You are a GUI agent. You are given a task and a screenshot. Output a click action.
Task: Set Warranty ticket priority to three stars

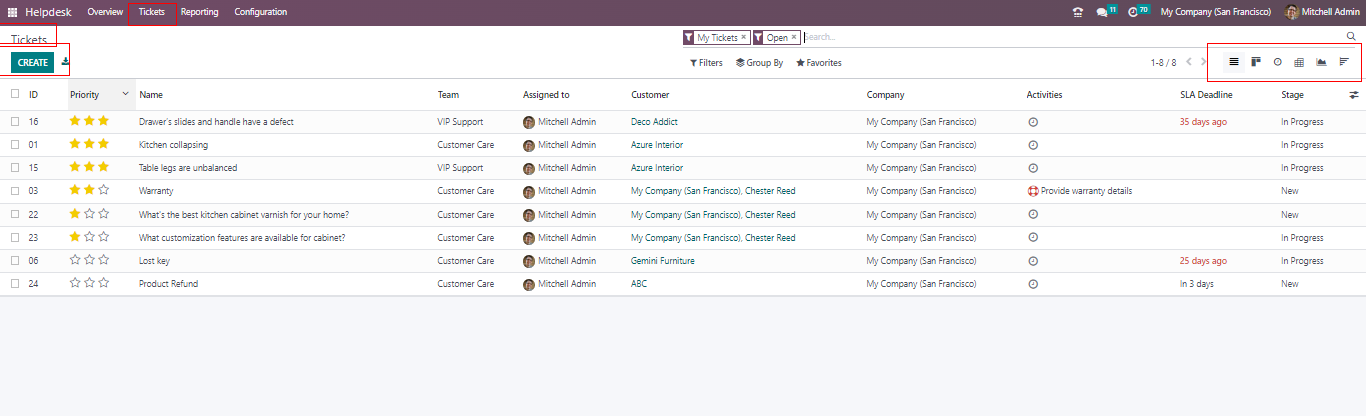103,191
